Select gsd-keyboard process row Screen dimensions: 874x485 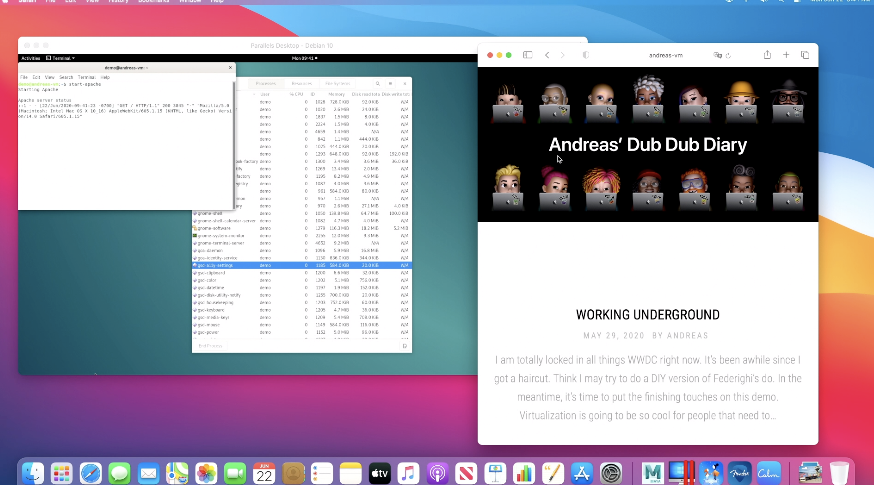coord(302,310)
